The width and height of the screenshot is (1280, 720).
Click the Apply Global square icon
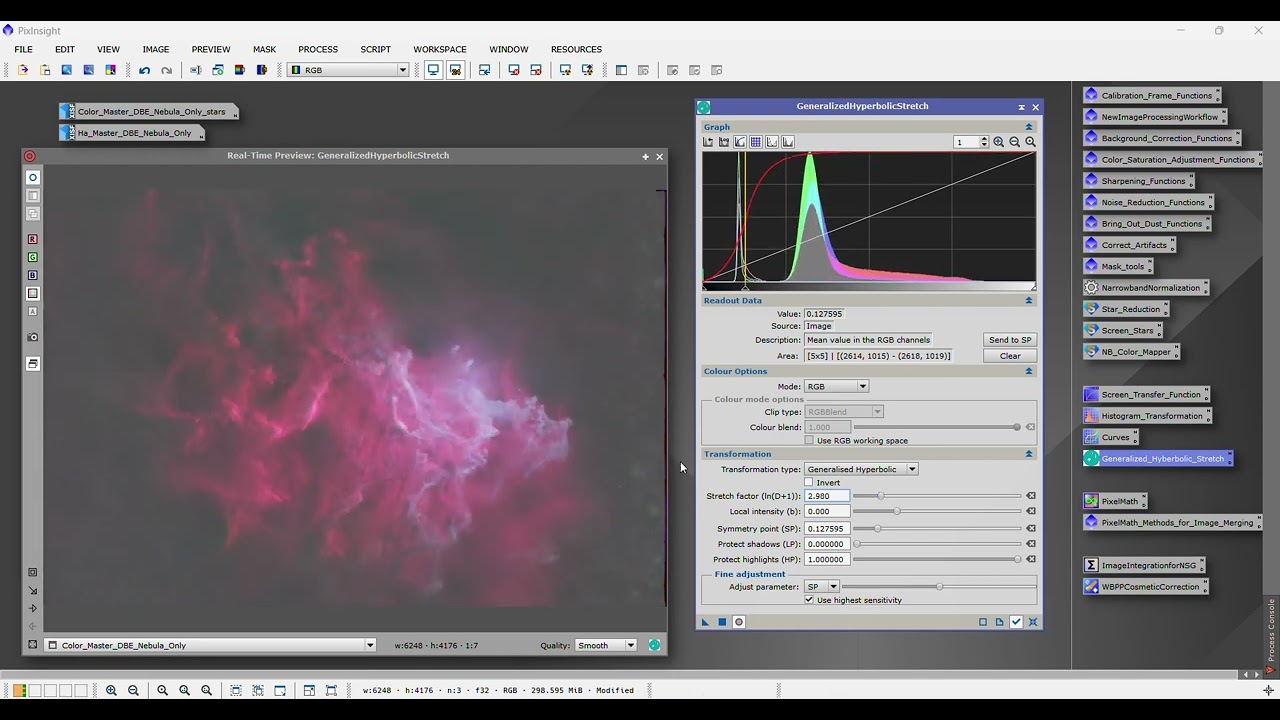(x=722, y=622)
